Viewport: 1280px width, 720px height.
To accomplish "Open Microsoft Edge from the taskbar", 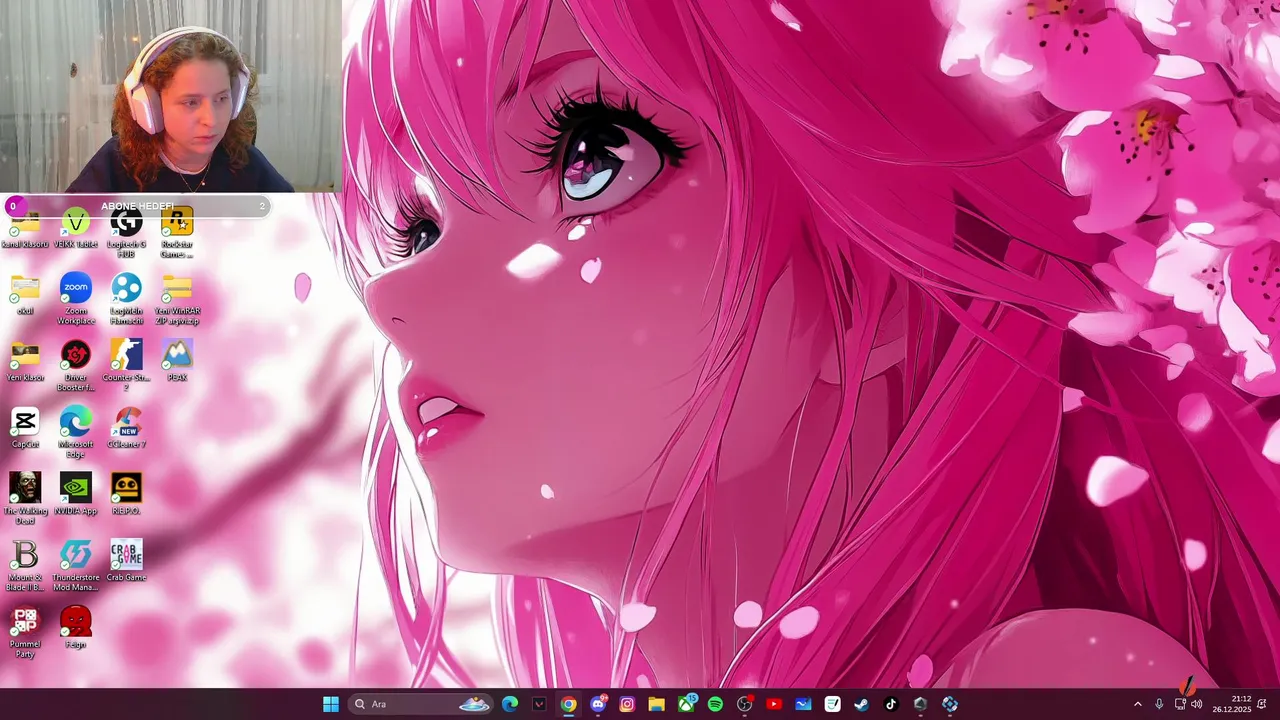I will 510,704.
